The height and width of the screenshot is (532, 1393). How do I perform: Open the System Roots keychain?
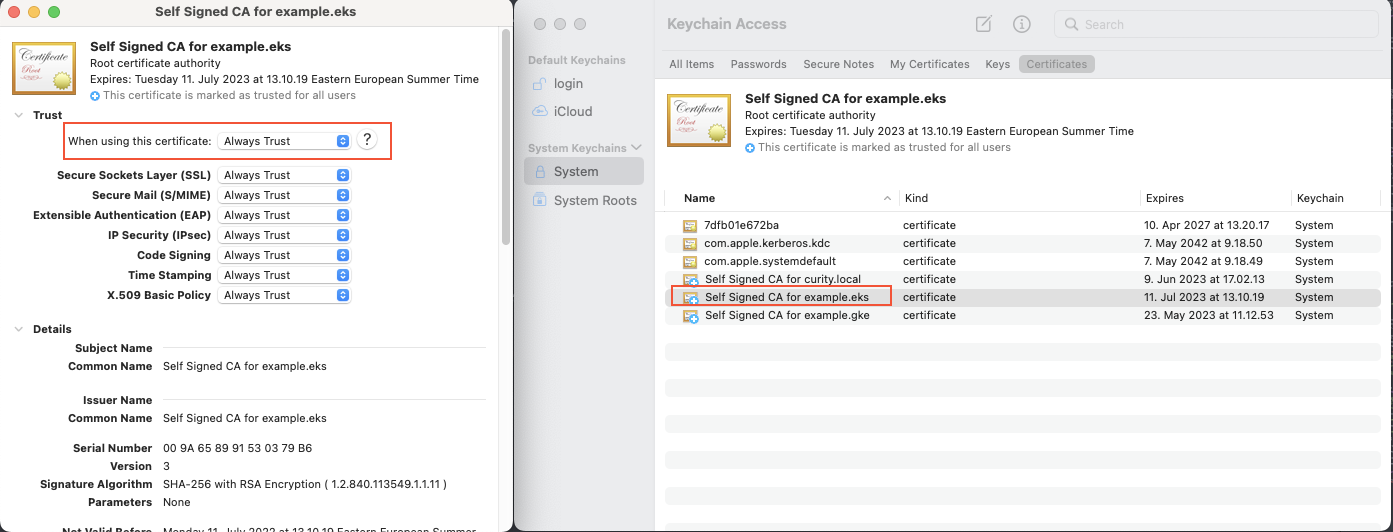(594, 200)
